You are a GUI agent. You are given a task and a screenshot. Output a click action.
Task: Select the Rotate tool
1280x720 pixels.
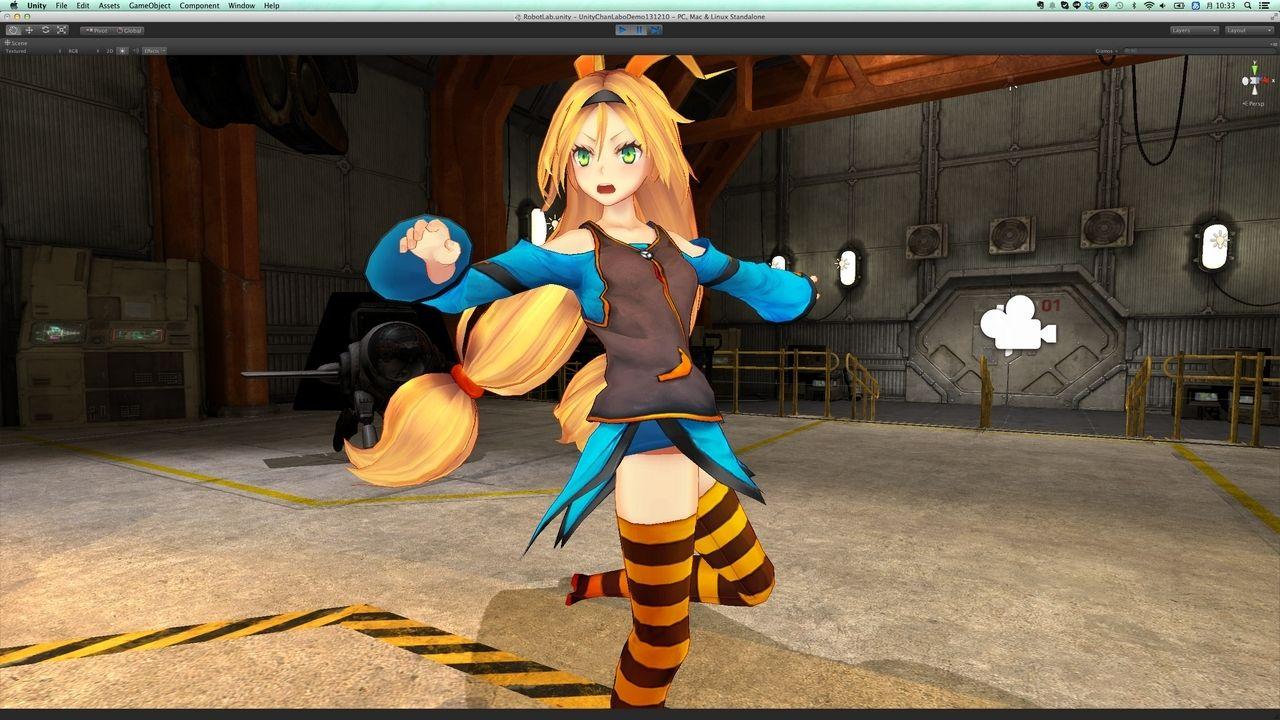tap(45, 30)
